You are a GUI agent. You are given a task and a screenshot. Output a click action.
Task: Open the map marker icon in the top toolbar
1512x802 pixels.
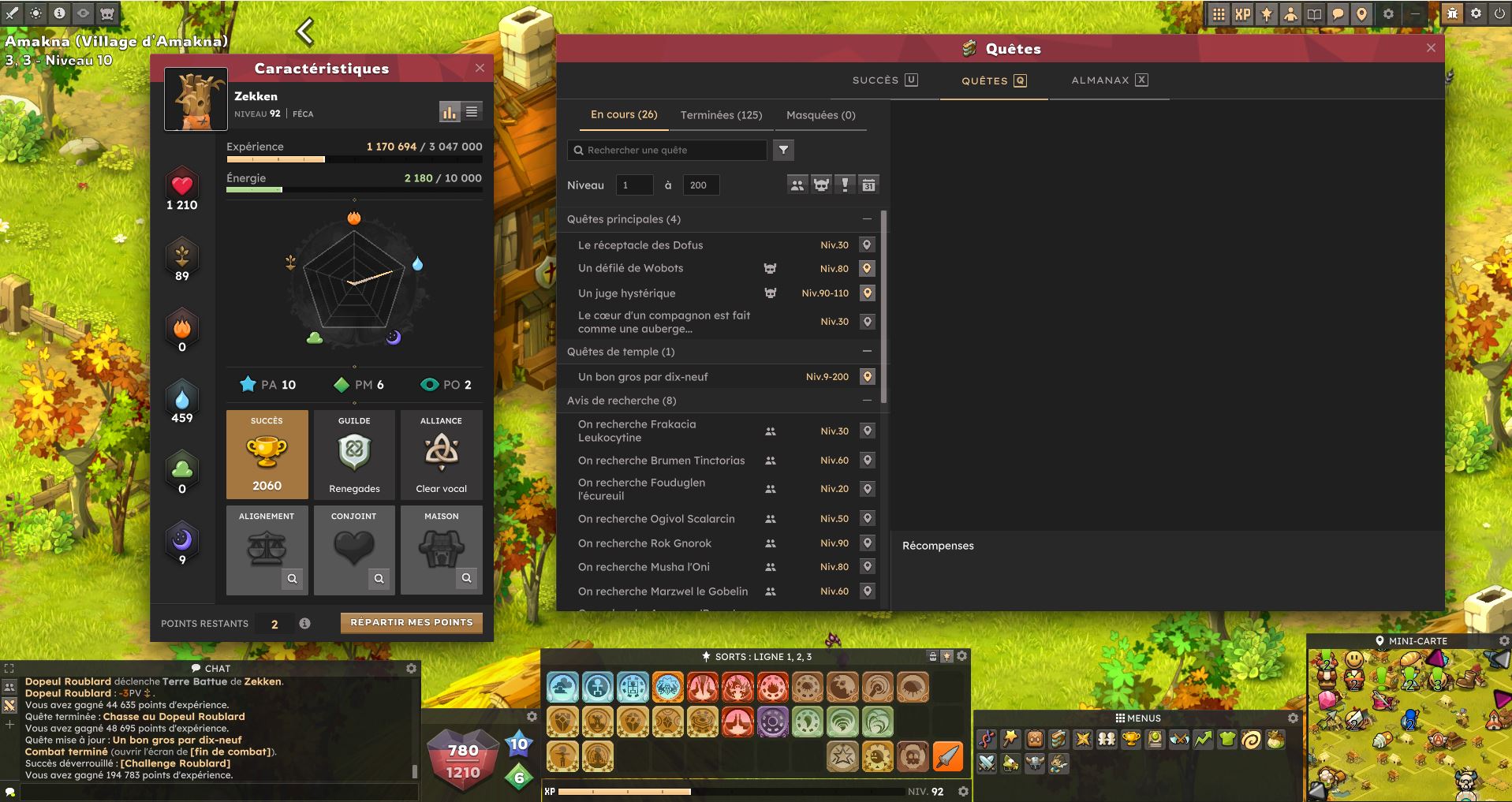click(1361, 13)
